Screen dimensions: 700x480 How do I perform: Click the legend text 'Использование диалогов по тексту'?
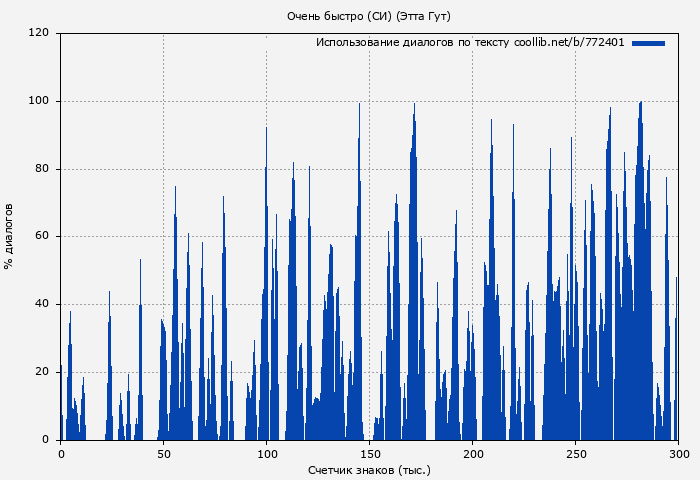tap(412, 43)
